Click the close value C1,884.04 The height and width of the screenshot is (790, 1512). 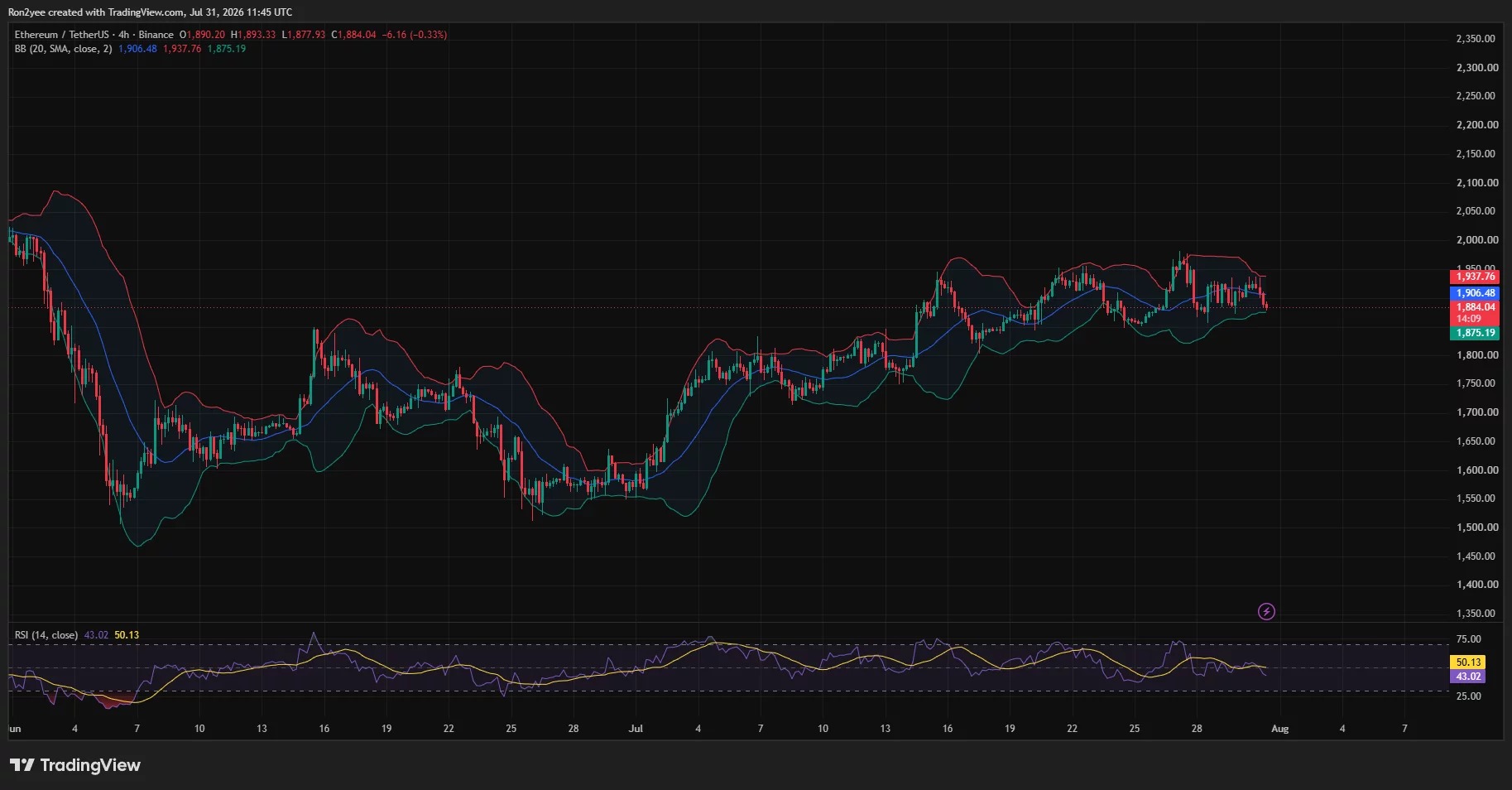pyautogui.click(x=354, y=35)
